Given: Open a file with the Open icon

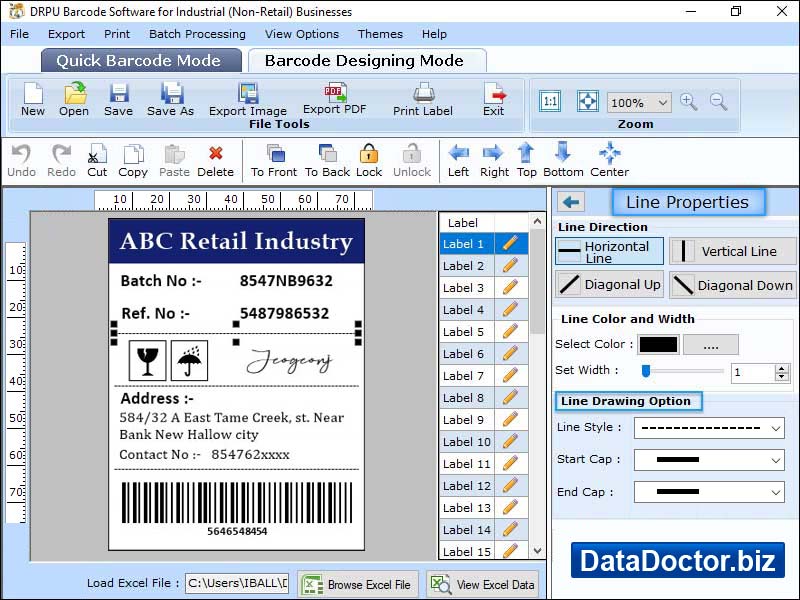Looking at the screenshot, I should (74, 99).
